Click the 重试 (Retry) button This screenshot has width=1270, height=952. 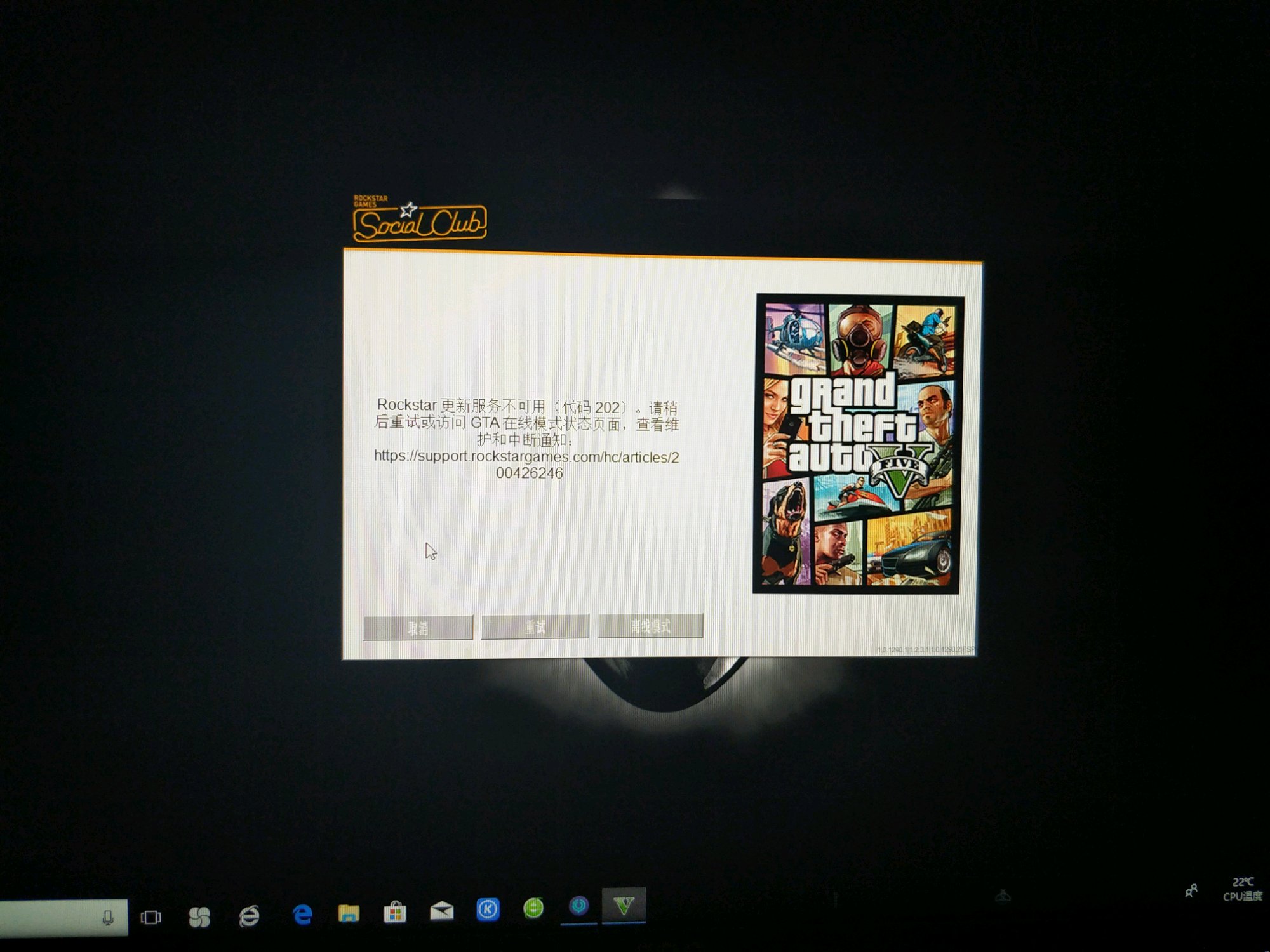coord(535,626)
